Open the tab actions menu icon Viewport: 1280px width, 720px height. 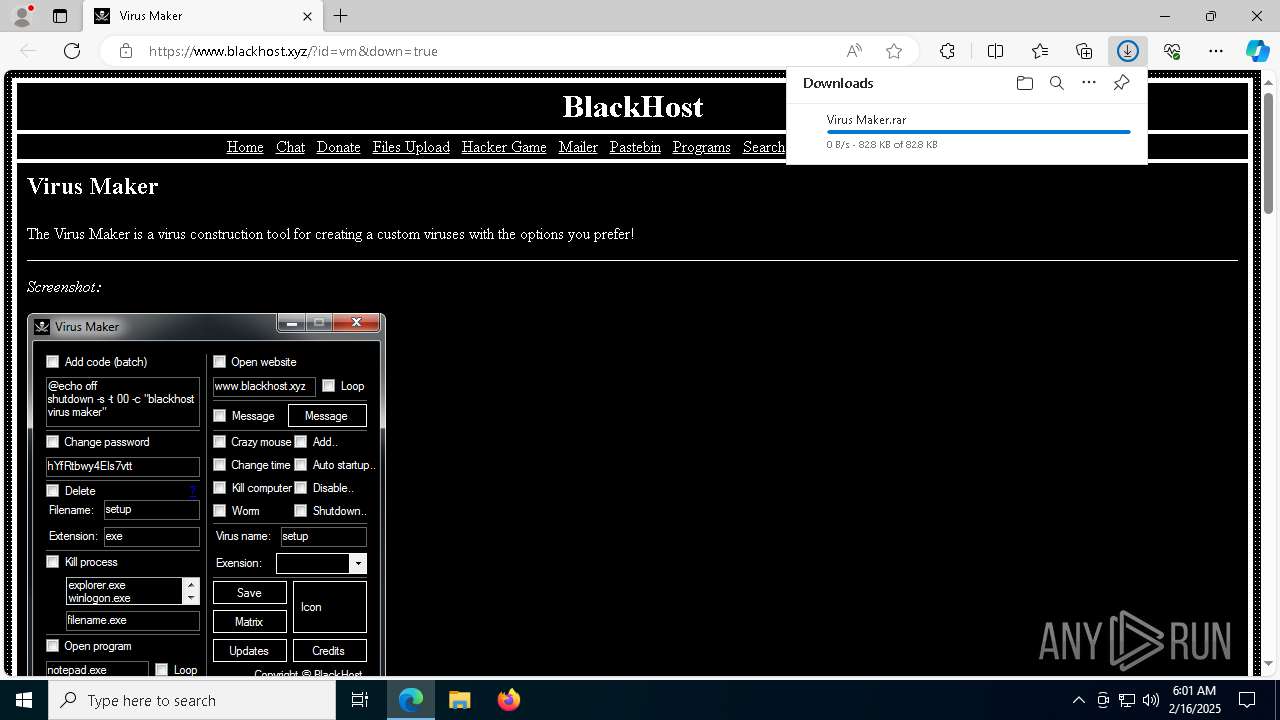[60, 16]
